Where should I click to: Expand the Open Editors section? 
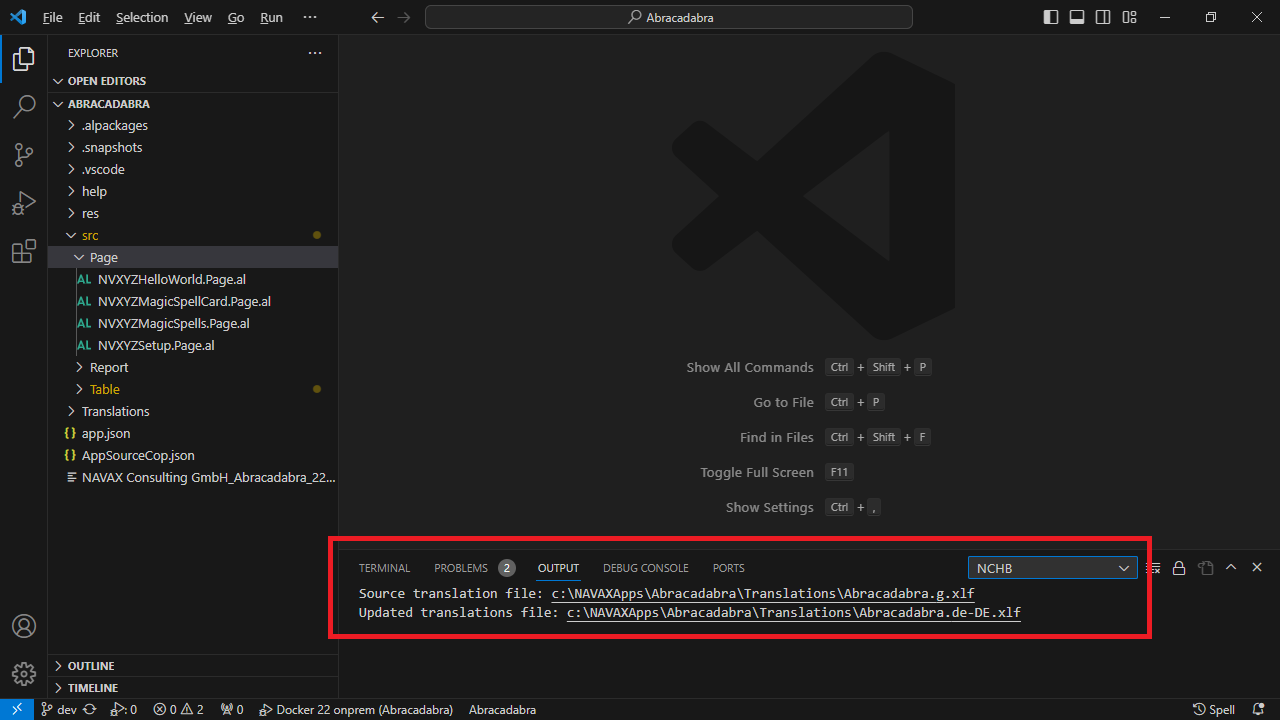193,81
